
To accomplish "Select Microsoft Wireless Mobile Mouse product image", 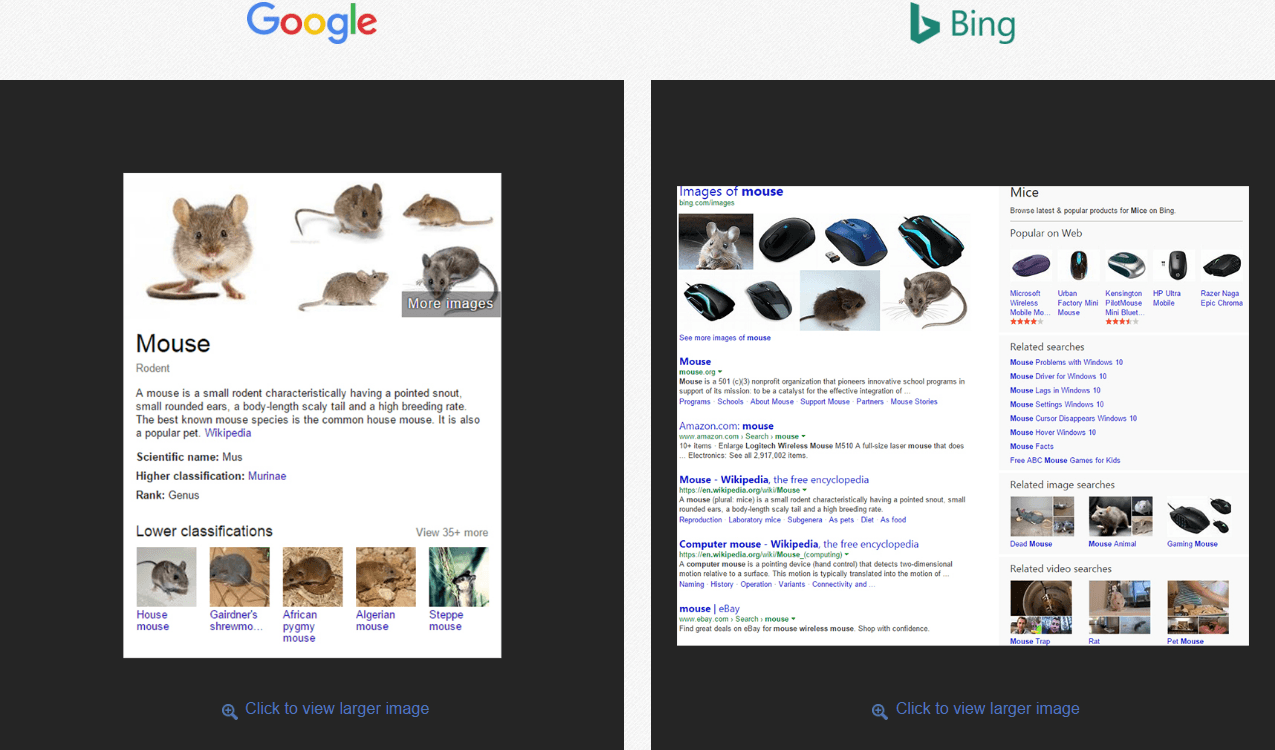I will tap(1030, 266).
